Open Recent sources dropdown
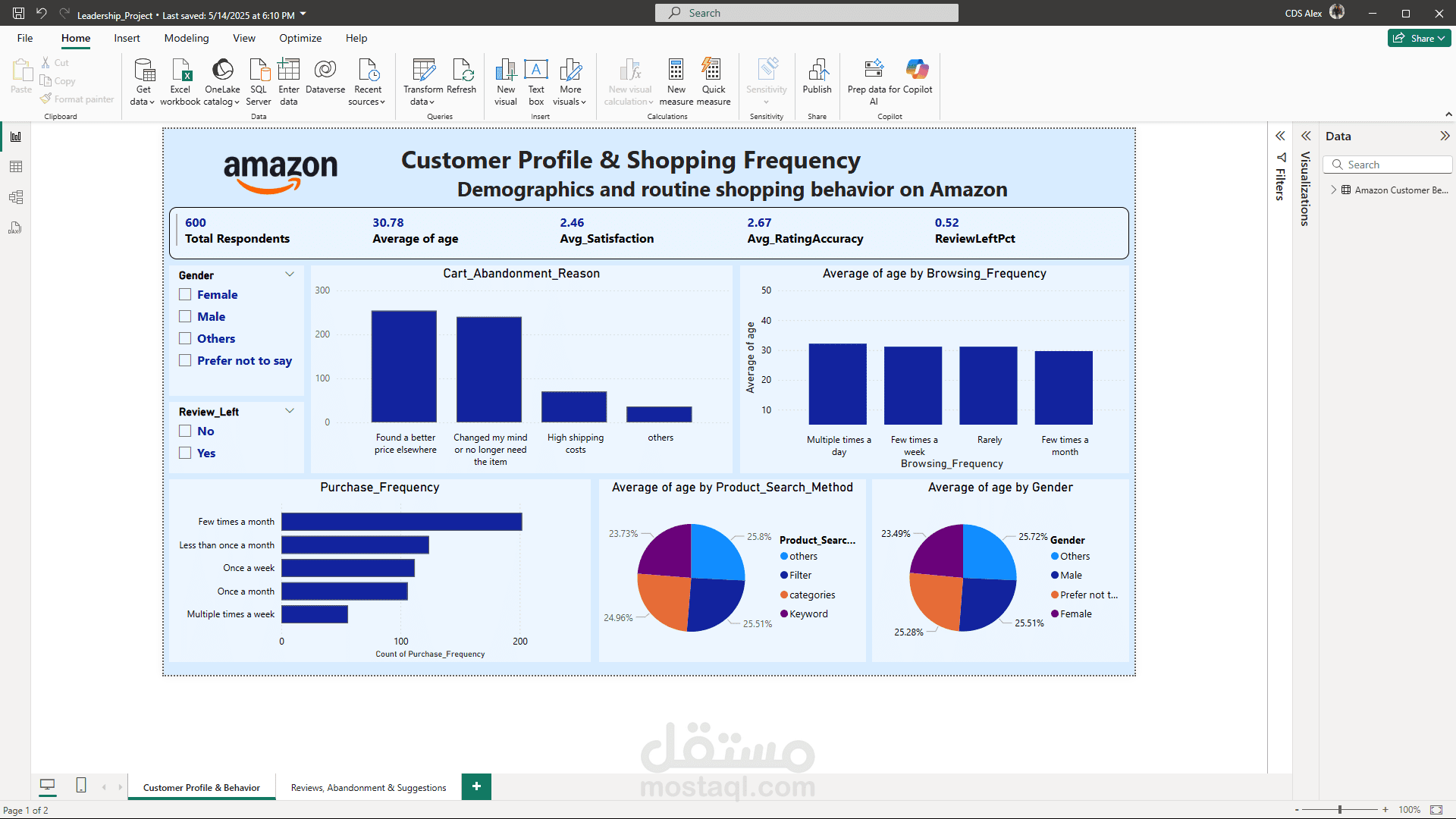Image resolution: width=1456 pixels, height=819 pixels. (368, 82)
